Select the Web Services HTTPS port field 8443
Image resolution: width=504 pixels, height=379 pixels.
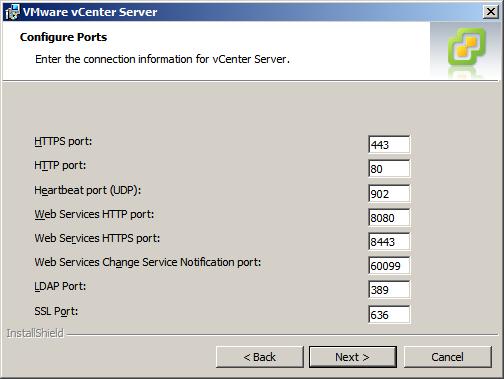(389, 242)
